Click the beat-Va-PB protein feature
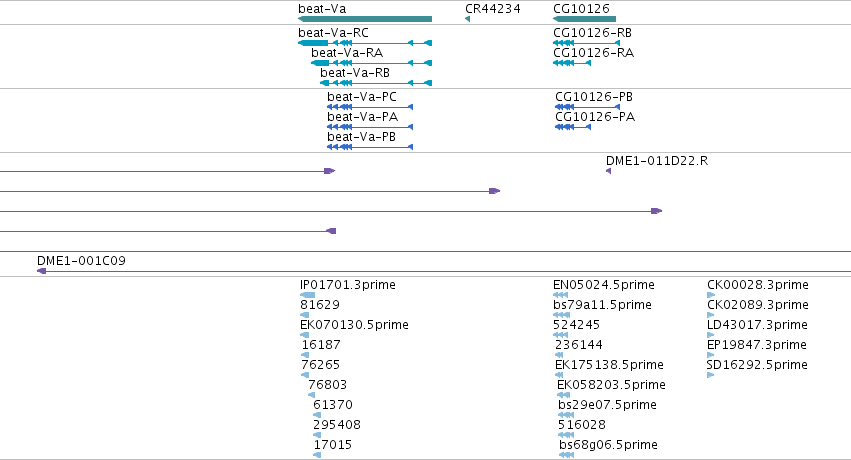 [x=370, y=147]
